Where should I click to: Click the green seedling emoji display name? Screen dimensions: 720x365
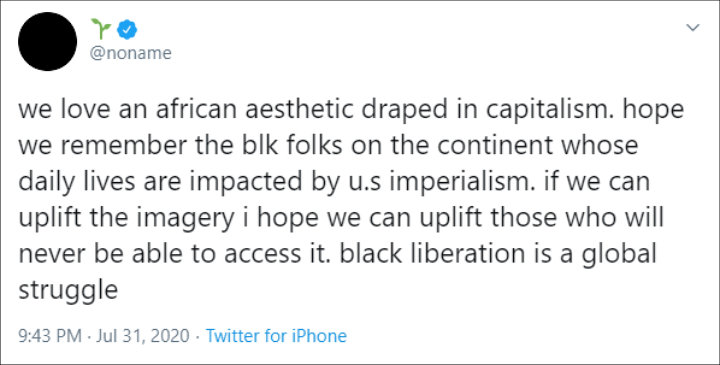(x=101, y=29)
